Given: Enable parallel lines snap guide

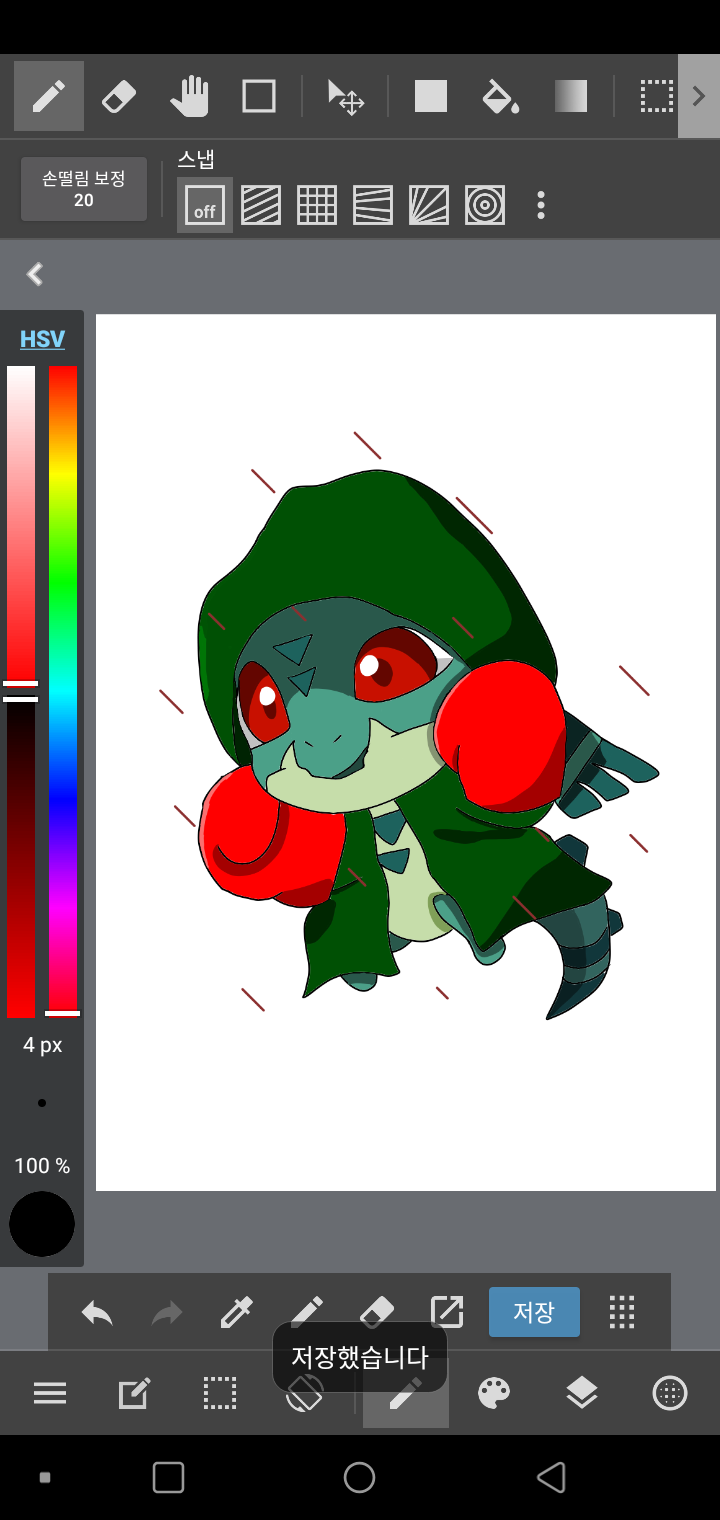Looking at the screenshot, I should [x=261, y=205].
